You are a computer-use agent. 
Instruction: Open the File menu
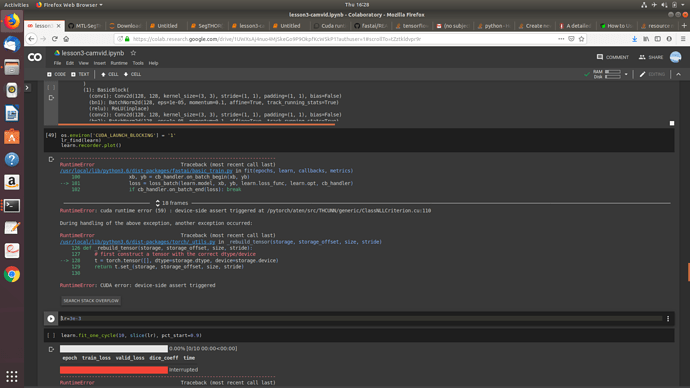[x=57, y=63]
